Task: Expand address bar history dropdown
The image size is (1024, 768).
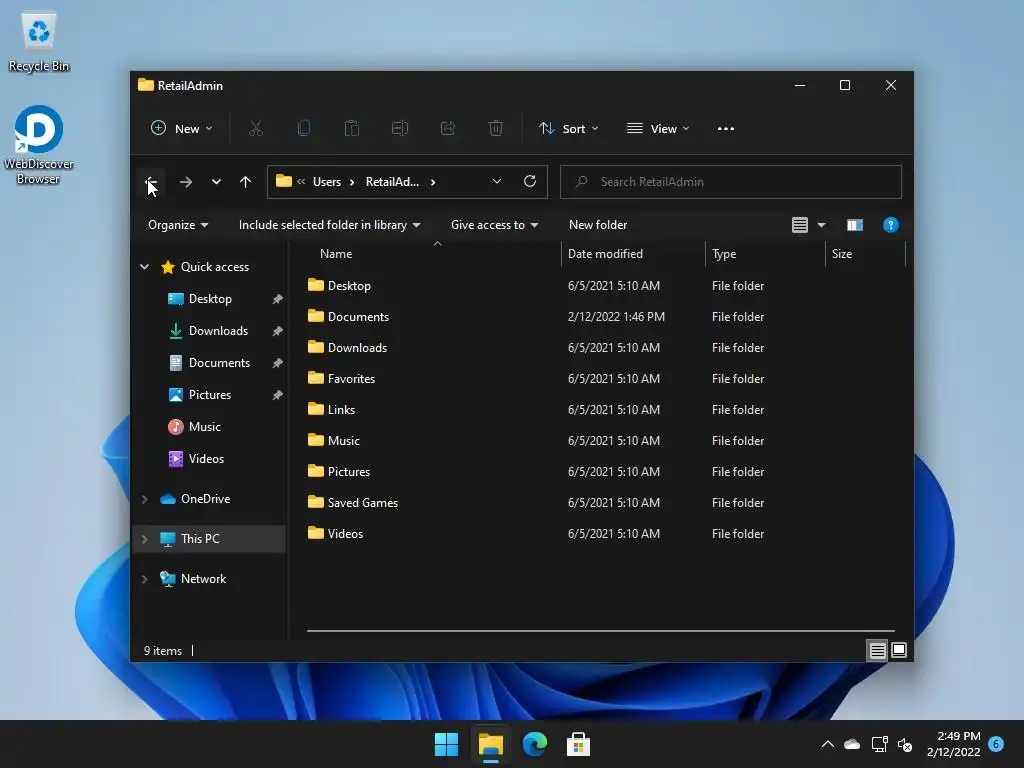Action: pos(497,182)
